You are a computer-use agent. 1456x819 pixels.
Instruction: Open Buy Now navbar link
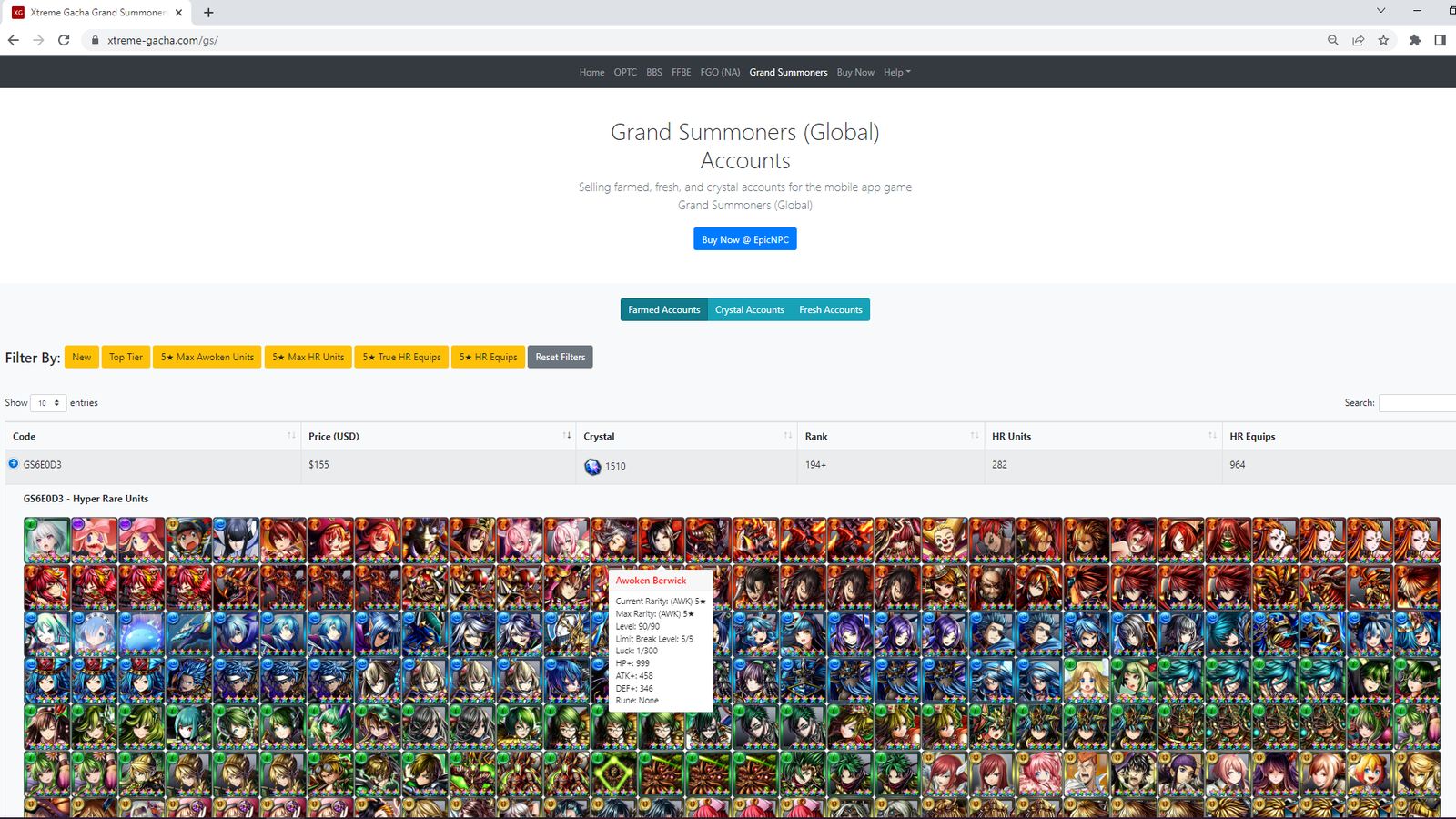[855, 72]
